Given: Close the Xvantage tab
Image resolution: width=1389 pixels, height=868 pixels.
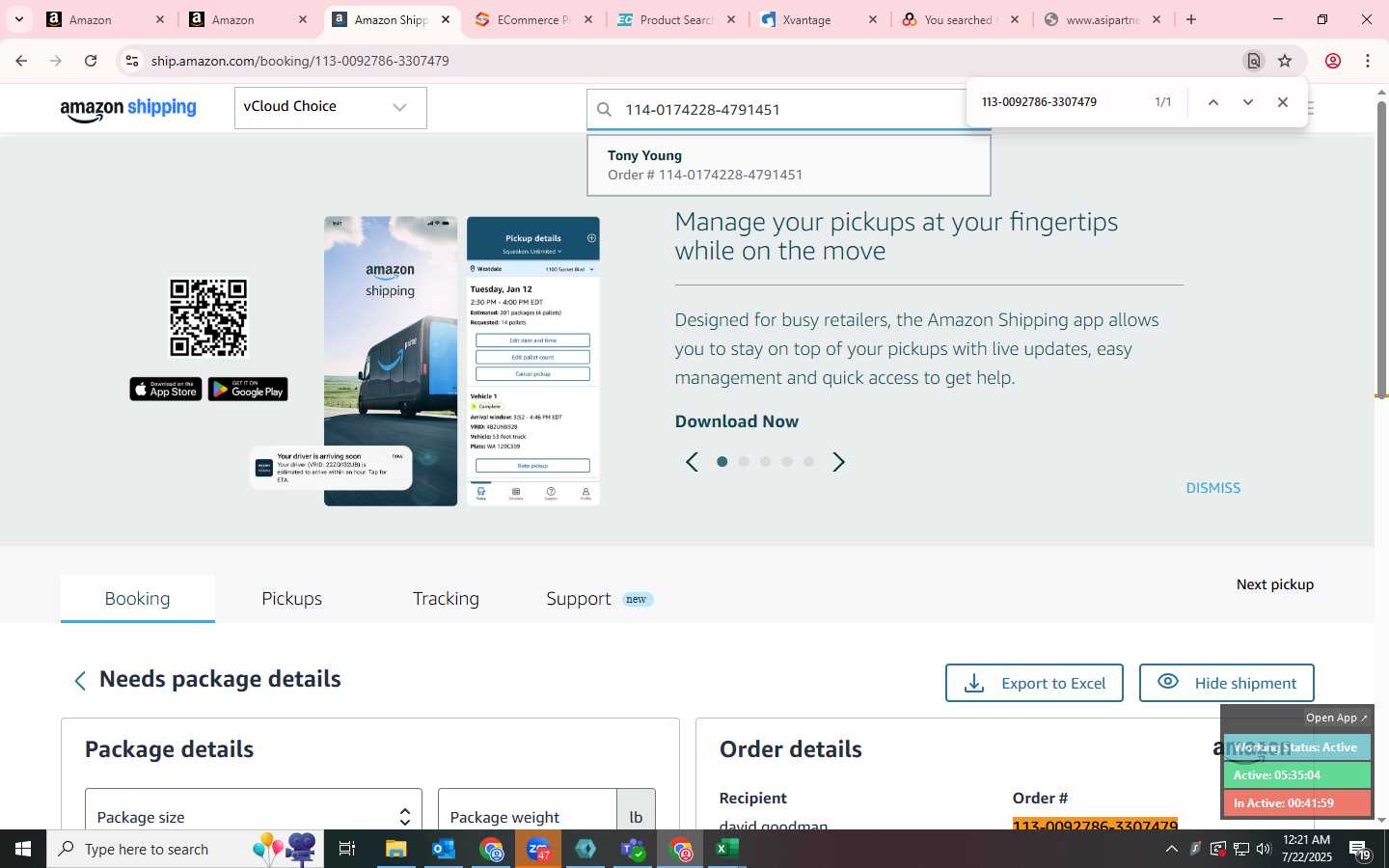Looking at the screenshot, I should [873, 19].
